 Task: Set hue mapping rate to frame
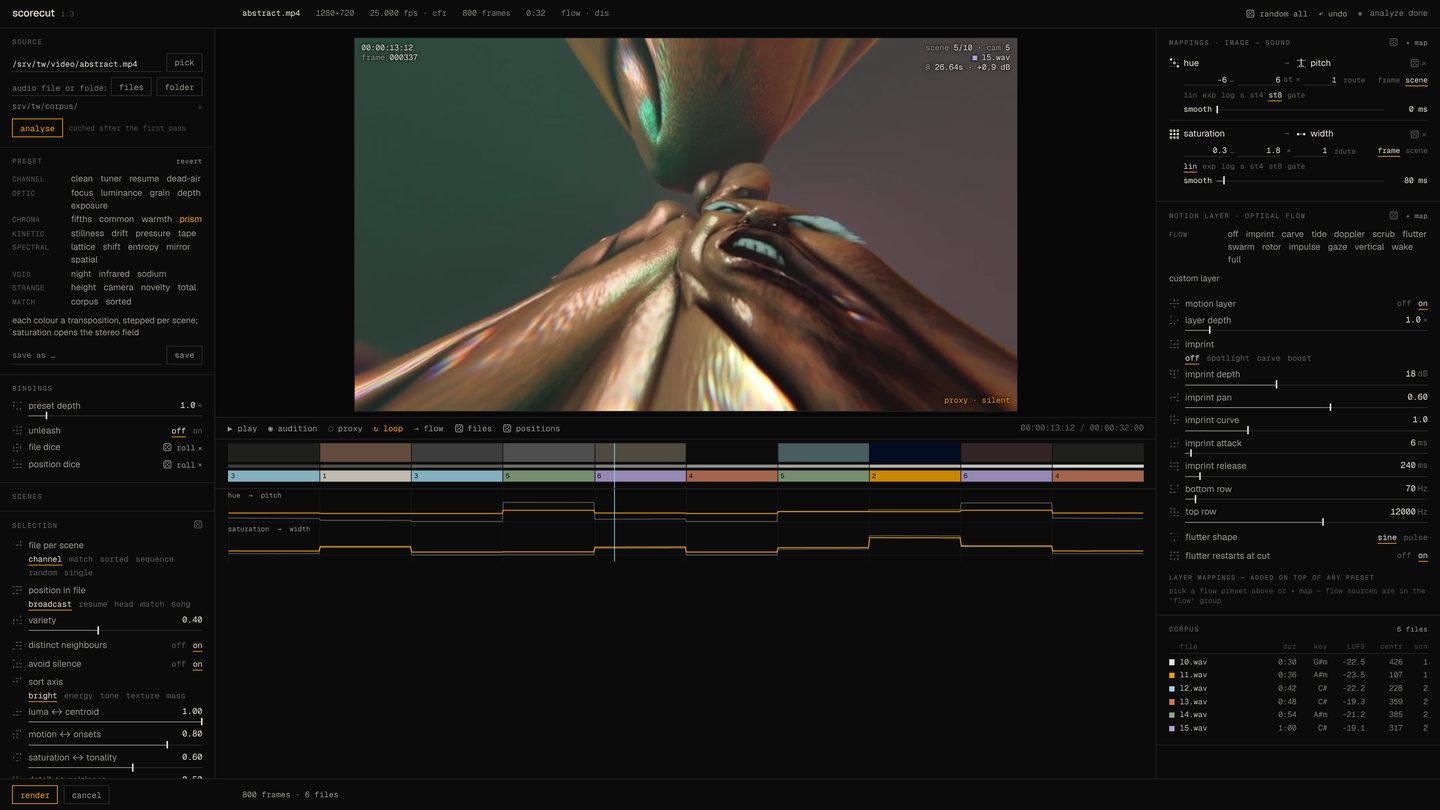(1388, 80)
